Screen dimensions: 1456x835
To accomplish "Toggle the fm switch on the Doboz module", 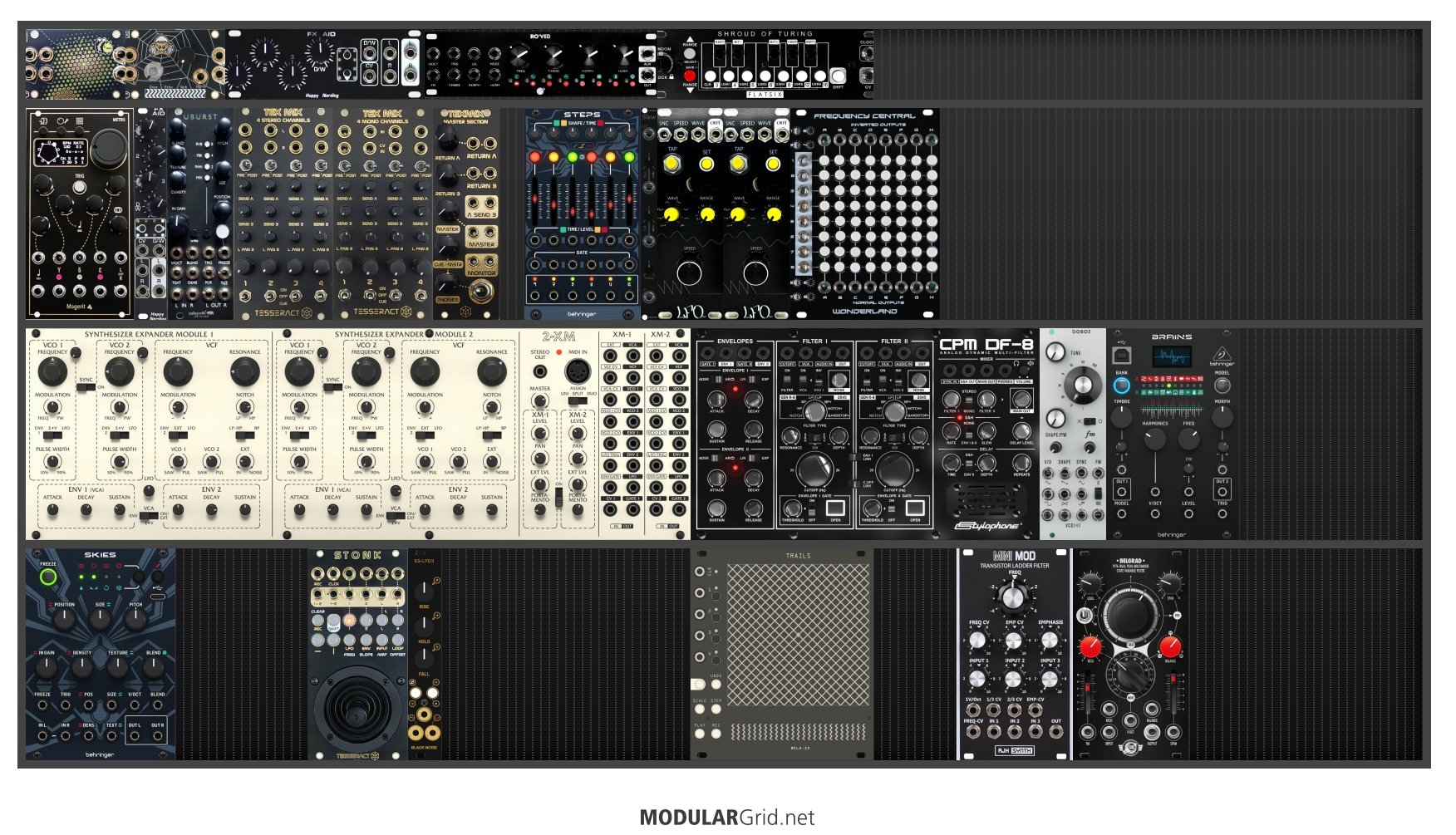I will pyautogui.click(x=1090, y=421).
